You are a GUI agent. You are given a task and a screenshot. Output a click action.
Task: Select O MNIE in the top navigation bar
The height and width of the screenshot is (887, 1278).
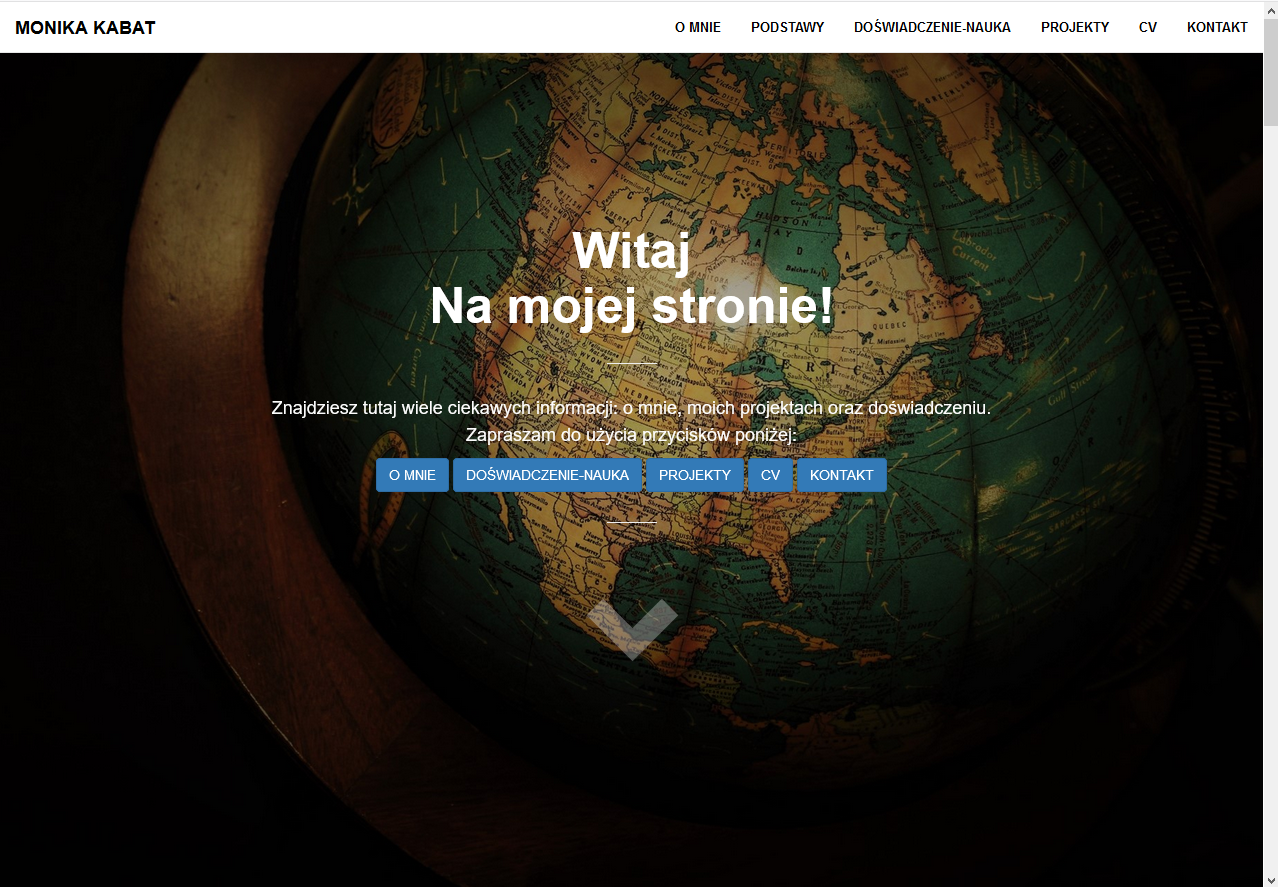point(698,27)
